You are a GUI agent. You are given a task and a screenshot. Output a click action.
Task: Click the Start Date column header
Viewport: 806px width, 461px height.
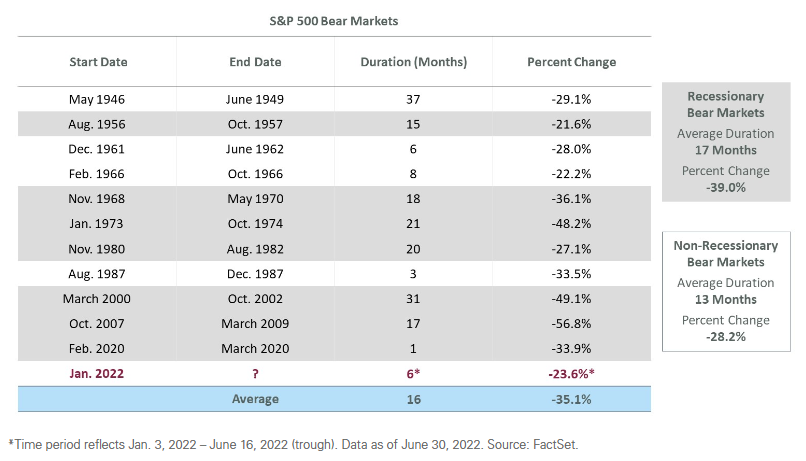(98, 62)
